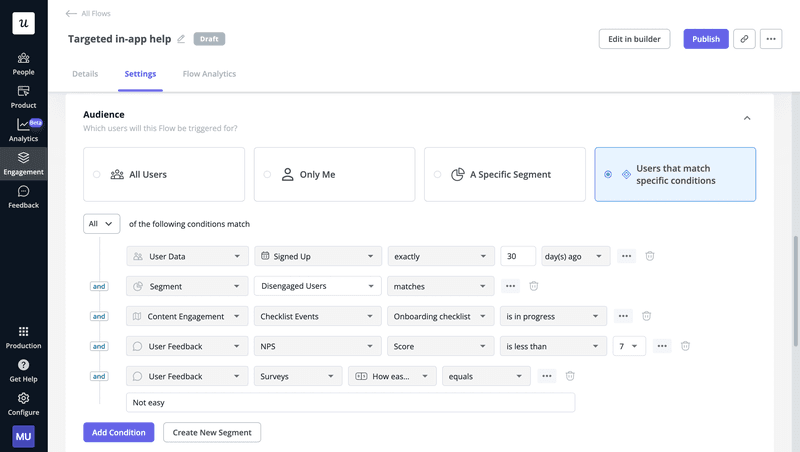Open the Content Engagement type dropdown
The image size is (800, 452).
187,316
